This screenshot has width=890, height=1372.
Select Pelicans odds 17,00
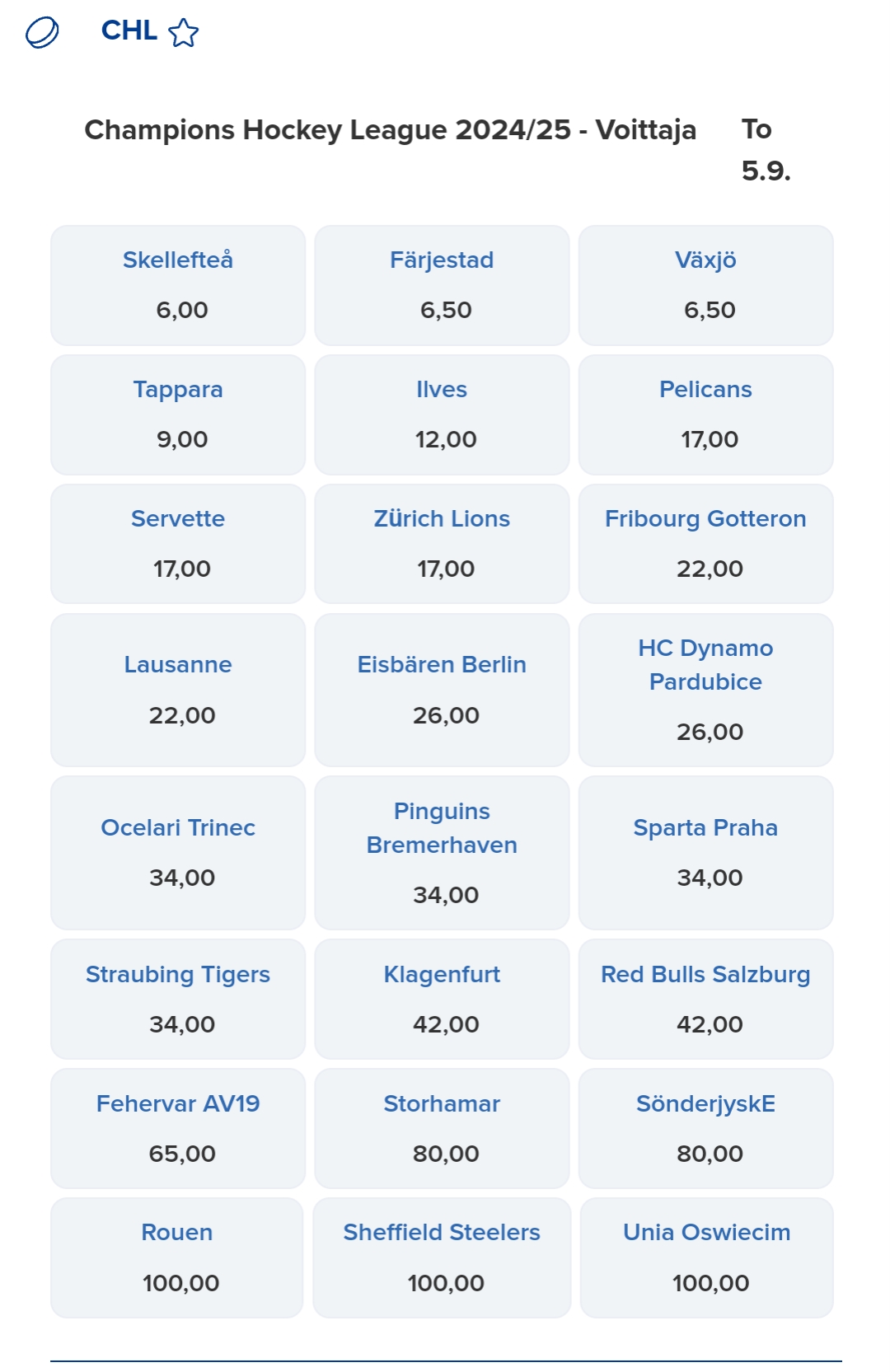coord(705,414)
